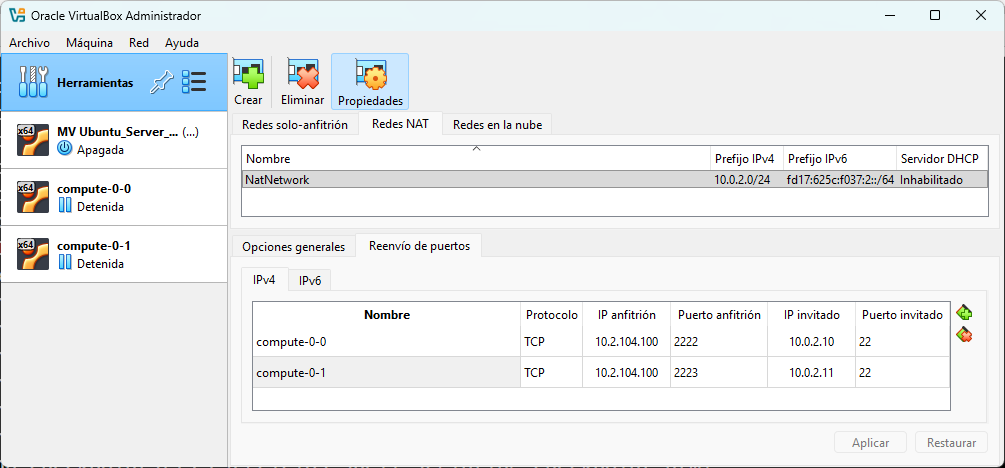Open the Máquina menu

coord(89,43)
